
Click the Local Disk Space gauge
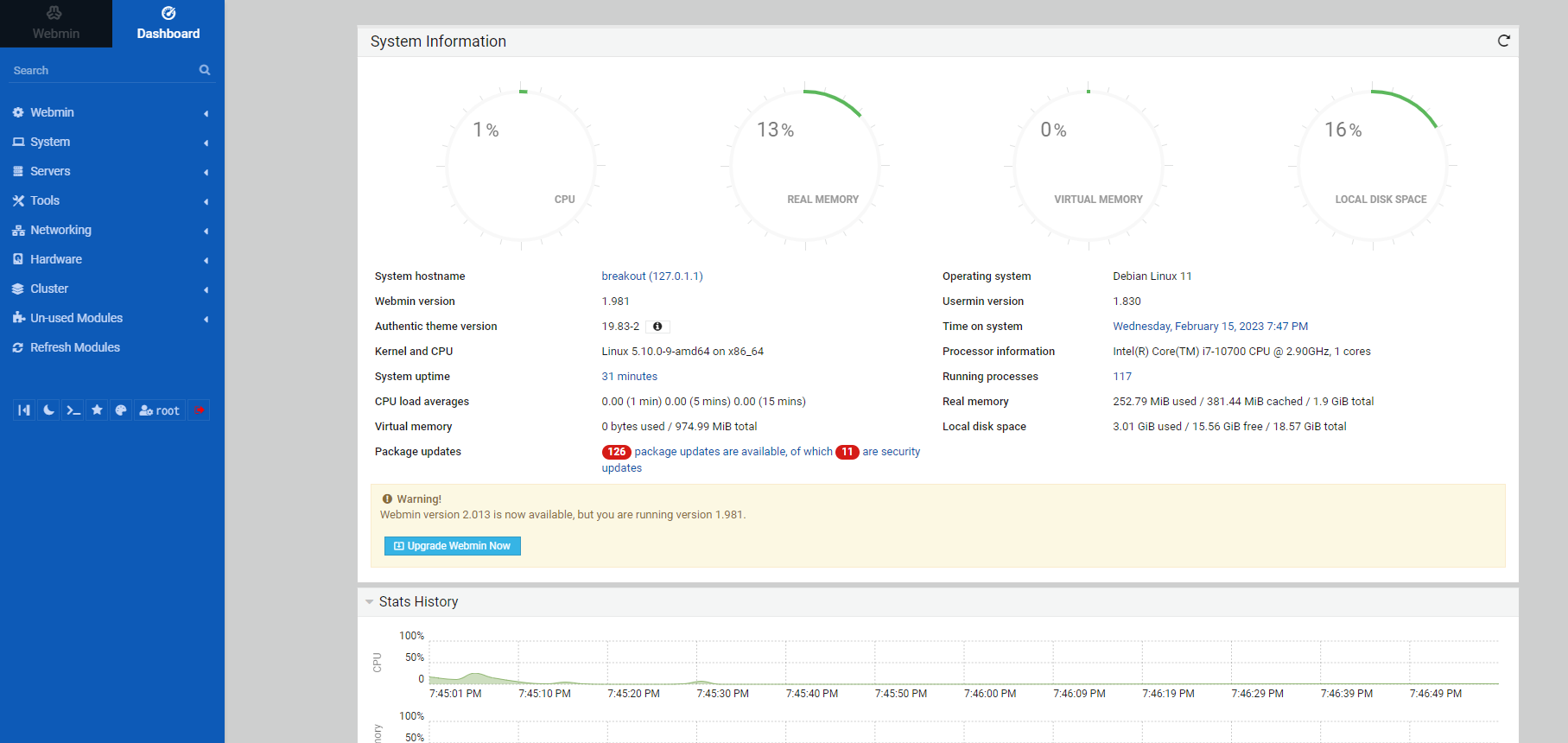[x=1373, y=164]
